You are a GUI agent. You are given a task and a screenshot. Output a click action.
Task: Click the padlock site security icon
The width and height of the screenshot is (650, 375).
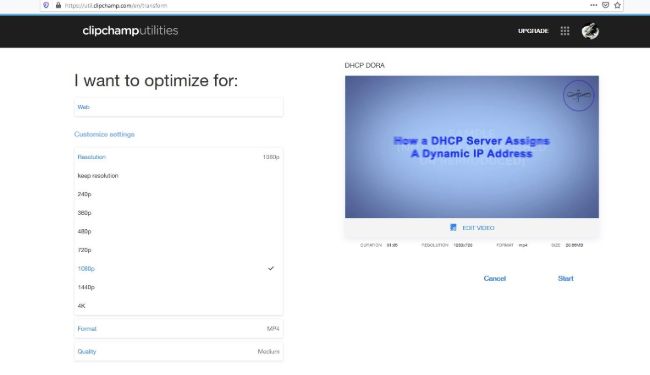coord(58,5)
